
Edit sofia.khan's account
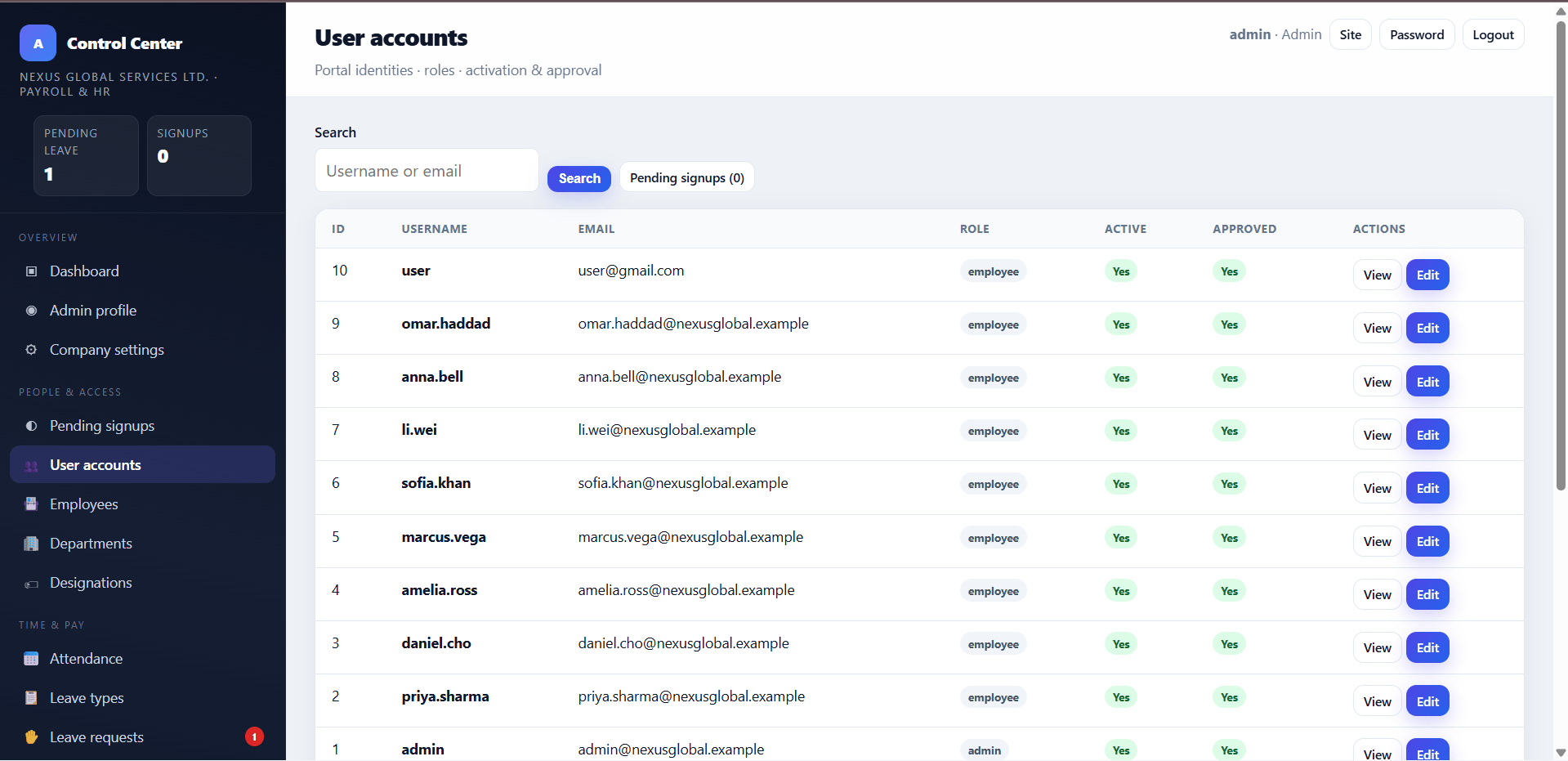1427,488
